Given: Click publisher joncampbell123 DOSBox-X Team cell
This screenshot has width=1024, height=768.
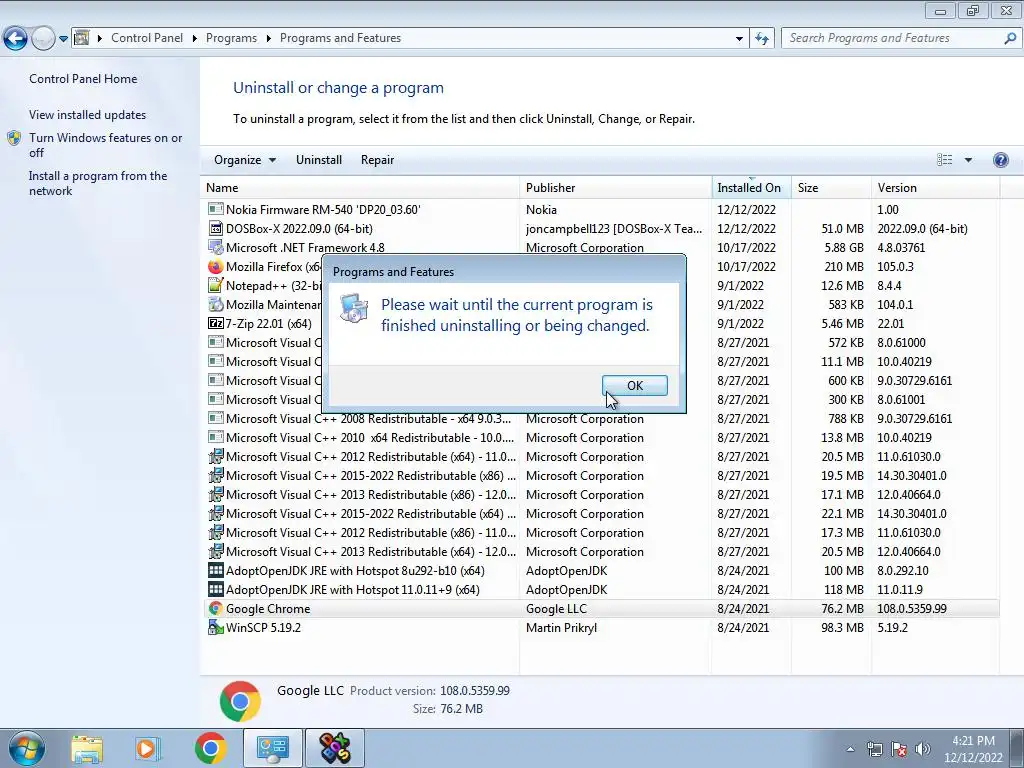Looking at the screenshot, I should [x=614, y=229].
